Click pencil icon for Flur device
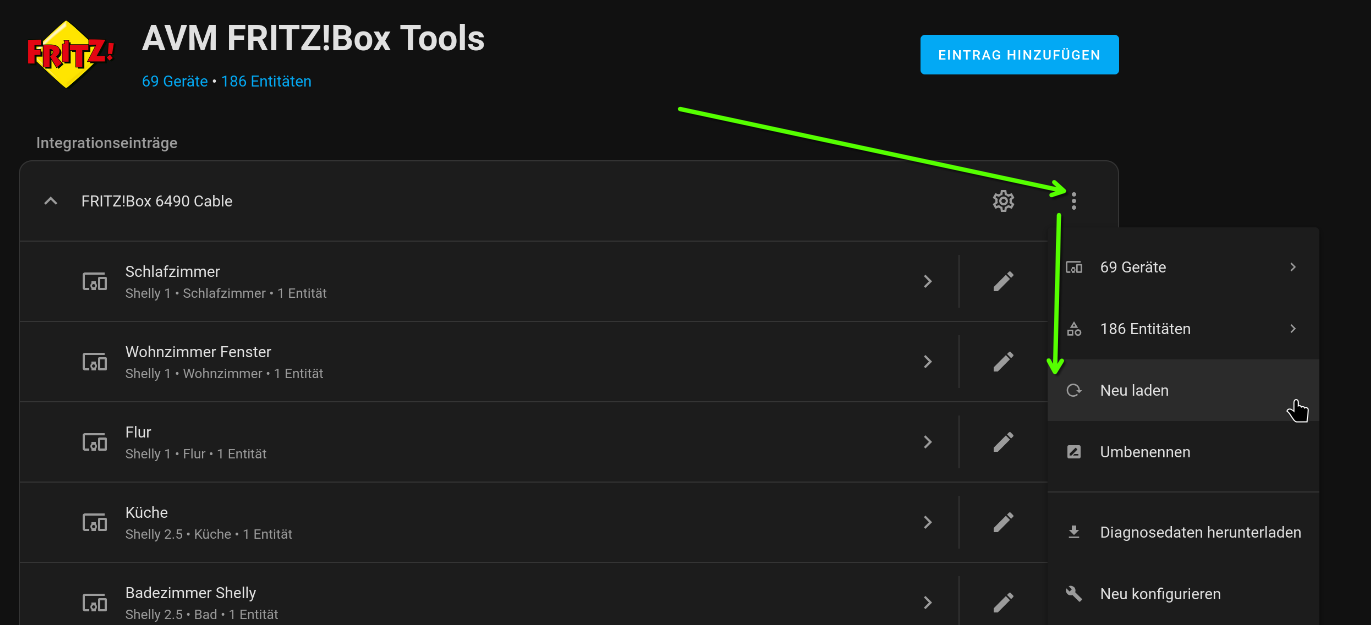This screenshot has height=625, width=1371. click(x=1003, y=441)
